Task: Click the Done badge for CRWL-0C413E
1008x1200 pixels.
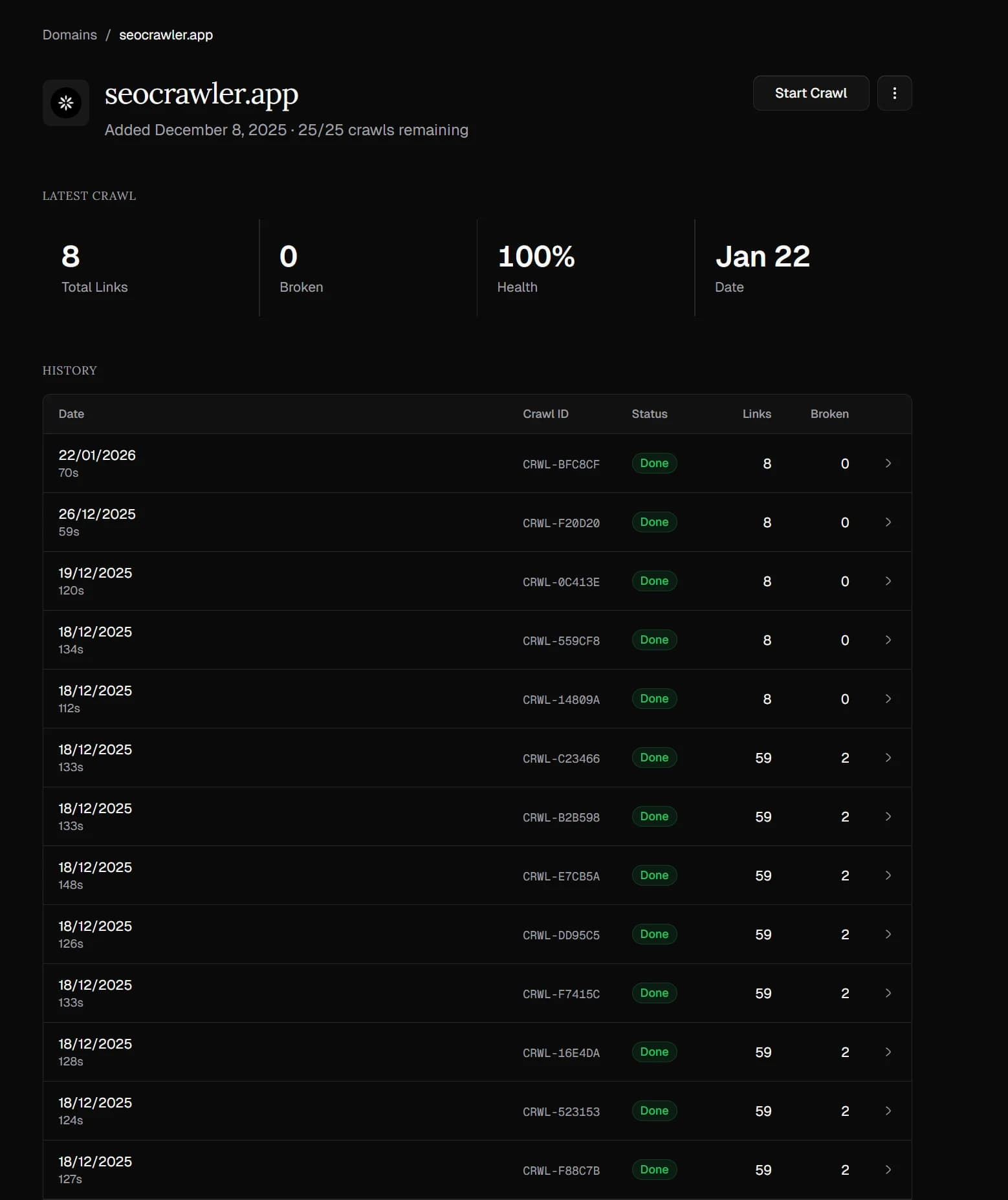Action: coord(654,581)
